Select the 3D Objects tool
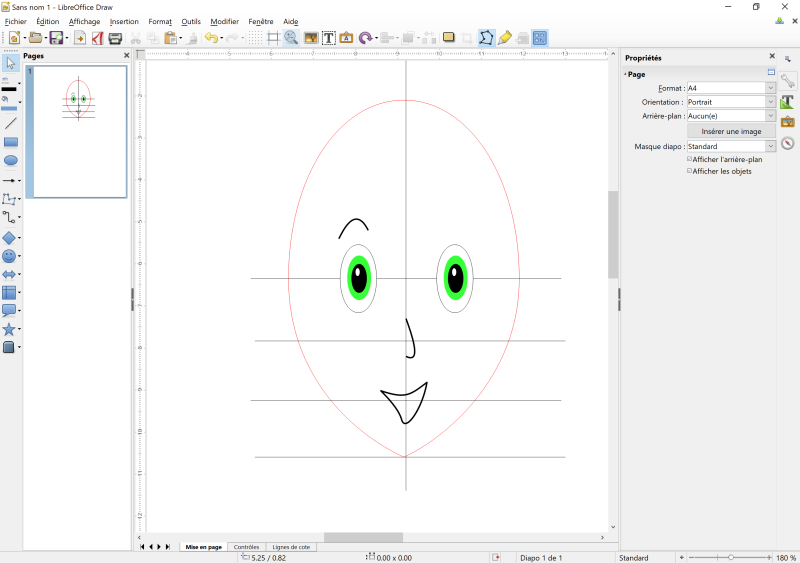The height and width of the screenshot is (563, 800). tap(9, 347)
